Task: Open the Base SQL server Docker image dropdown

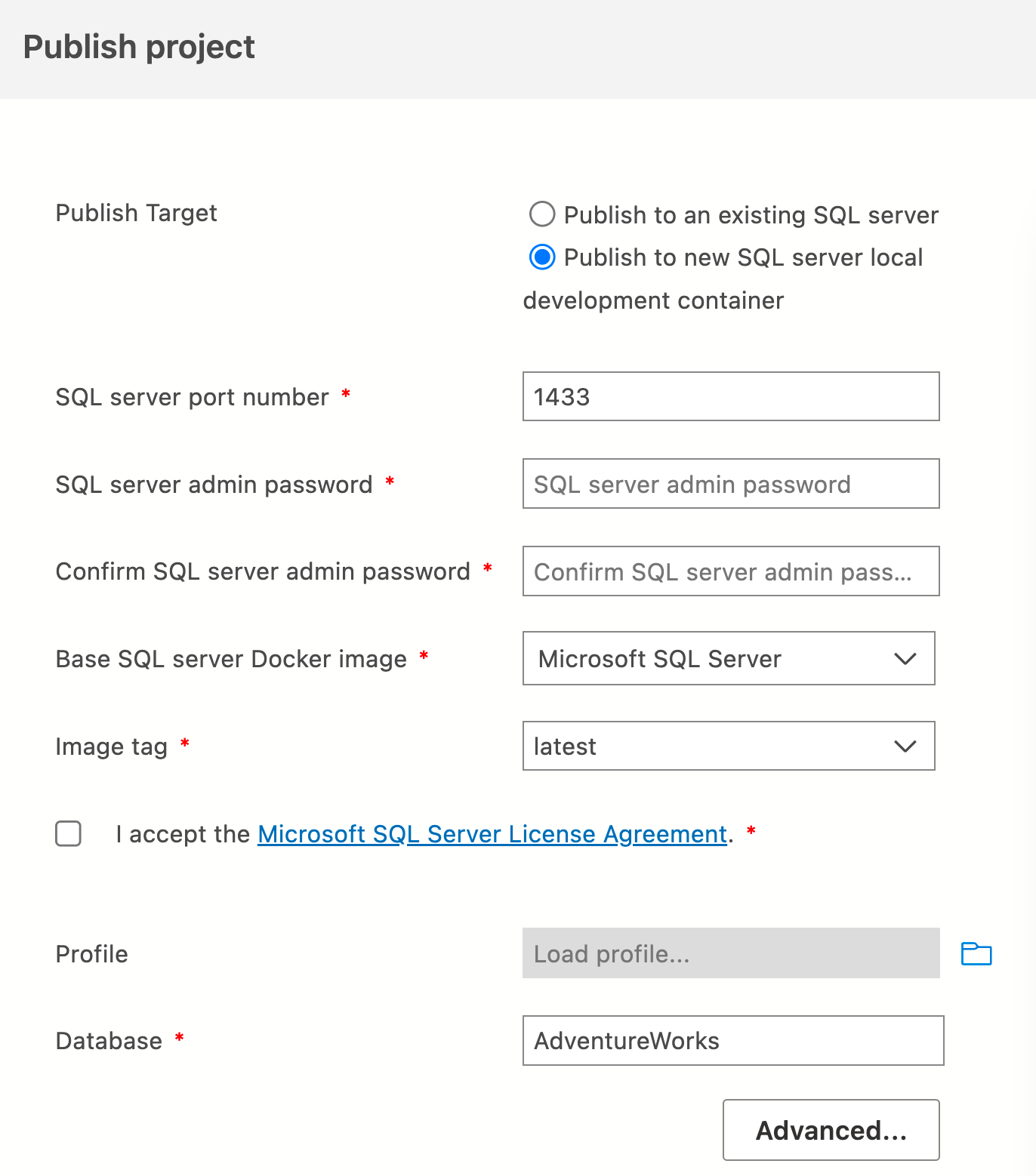Action: pyautogui.click(x=729, y=658)
